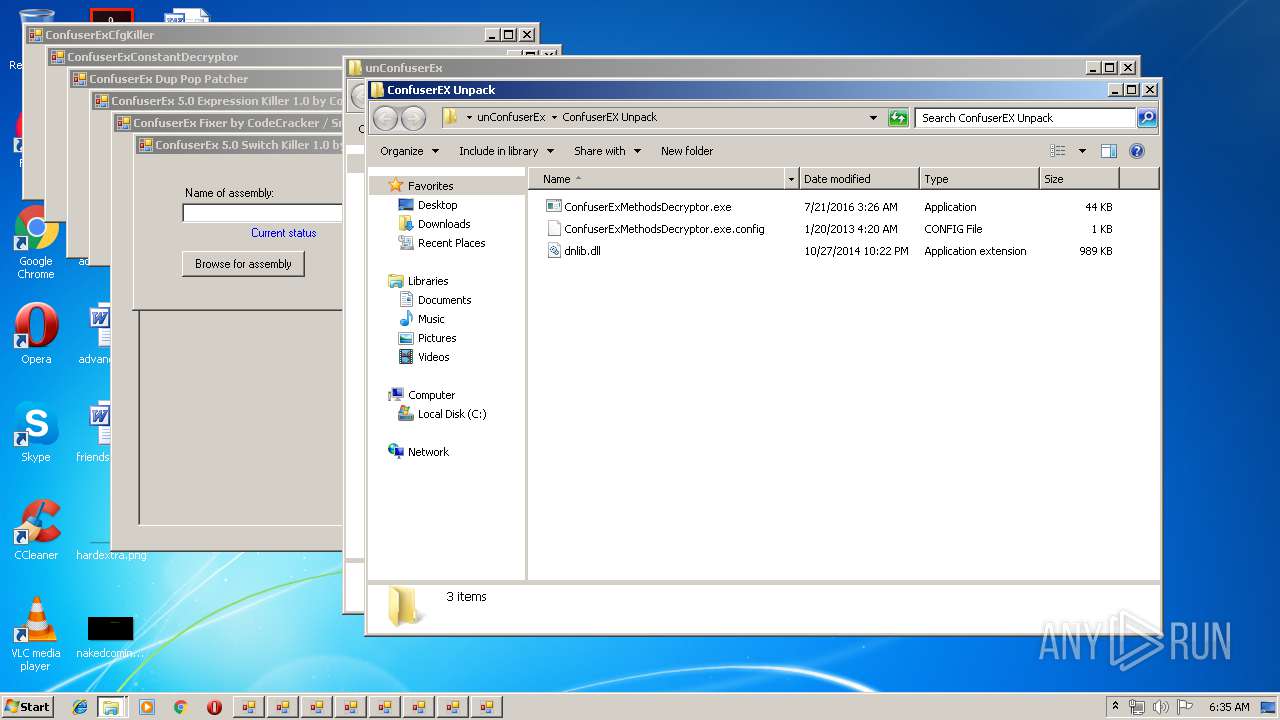Select Network in navigation pane
The width and height of the screenshot is (1280, 720).
click(428, 452)
